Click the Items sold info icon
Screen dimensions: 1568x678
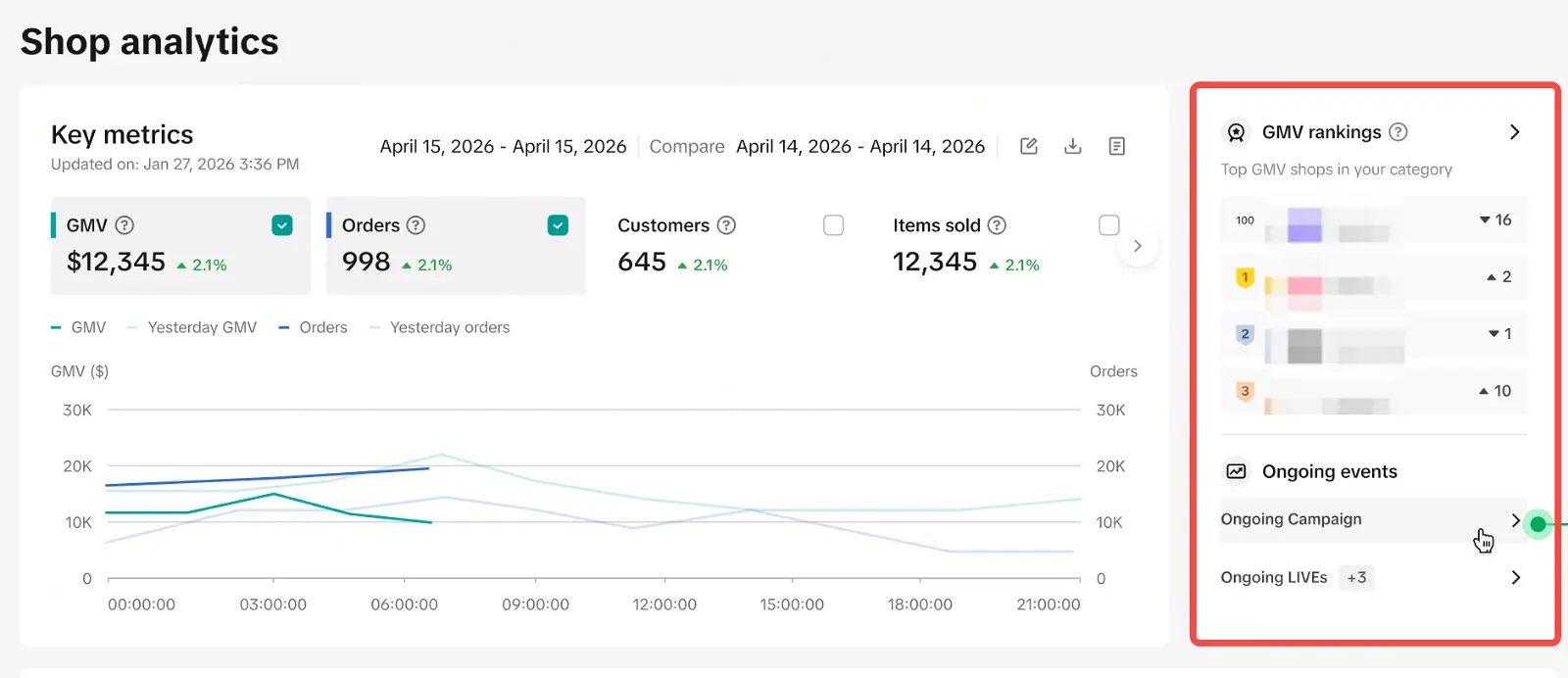(997, 225)
